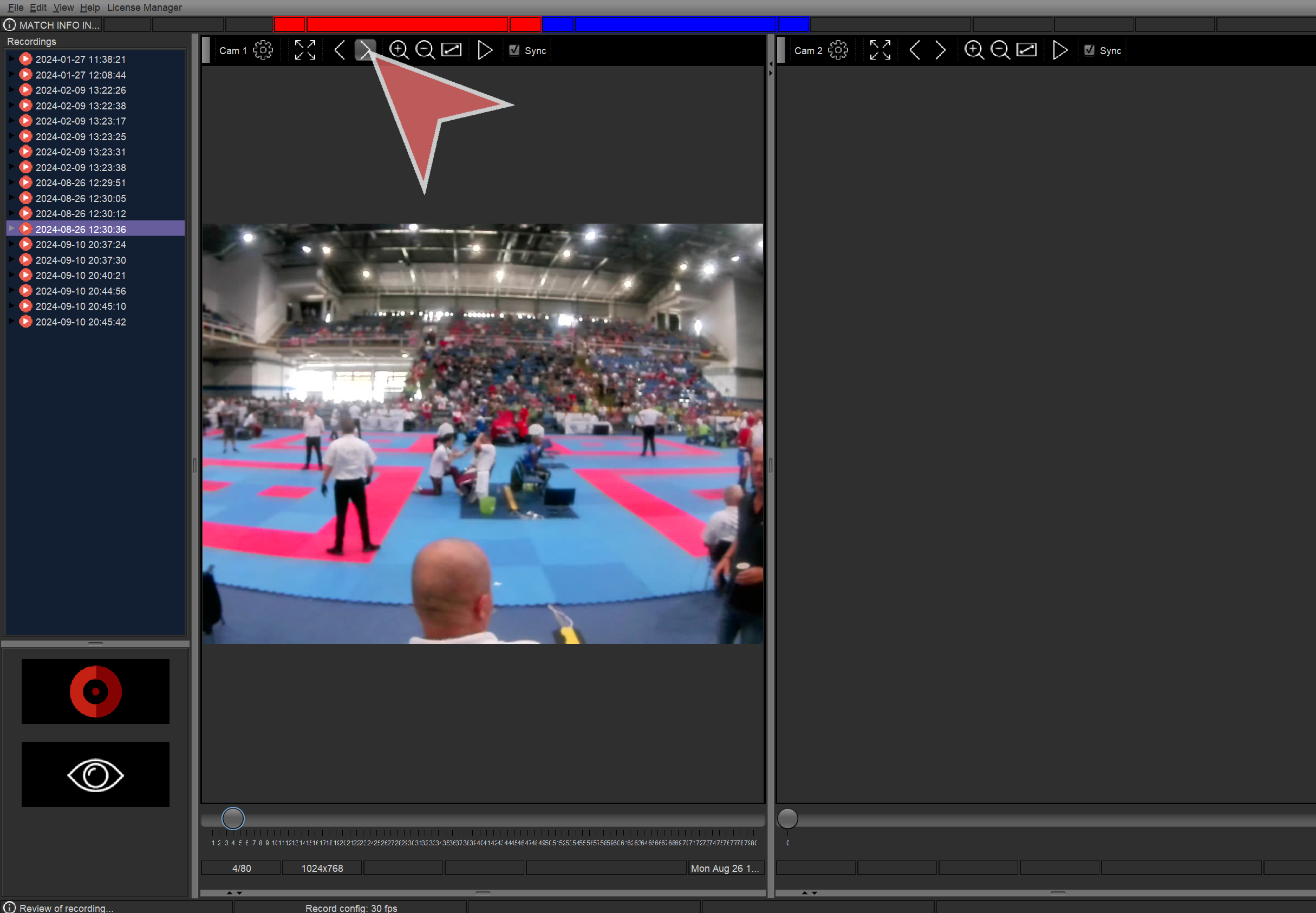The width and height of the screenshot is (1316, 913).
Task: Click the Mon Aug 26 date field
Action: point(725,869)
